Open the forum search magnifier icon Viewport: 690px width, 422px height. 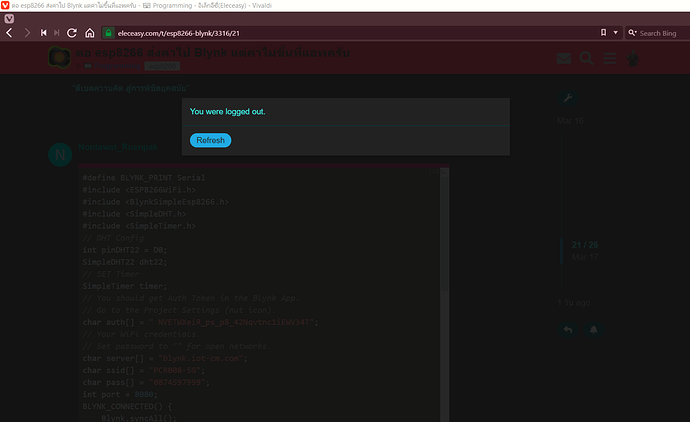pos(586,58)
